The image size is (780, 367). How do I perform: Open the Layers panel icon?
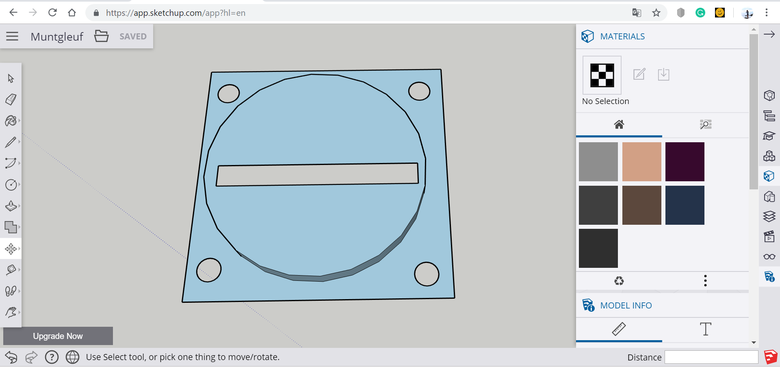tap(769, 216)
